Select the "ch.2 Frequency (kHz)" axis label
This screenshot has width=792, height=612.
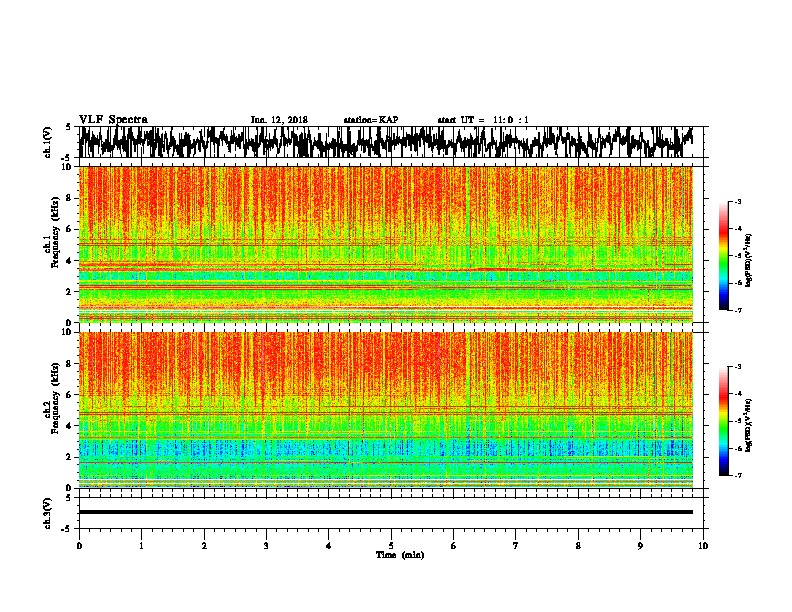click(x=52, y=398)
